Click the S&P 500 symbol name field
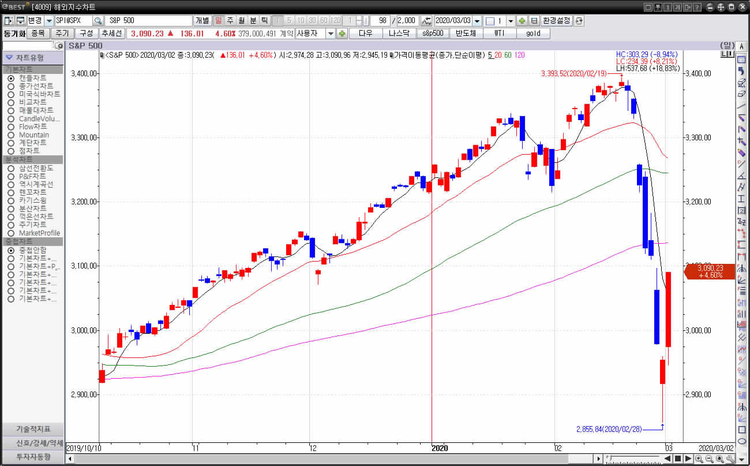The height and width of the screenshot is (466, 750). click(x=149, y=21)
